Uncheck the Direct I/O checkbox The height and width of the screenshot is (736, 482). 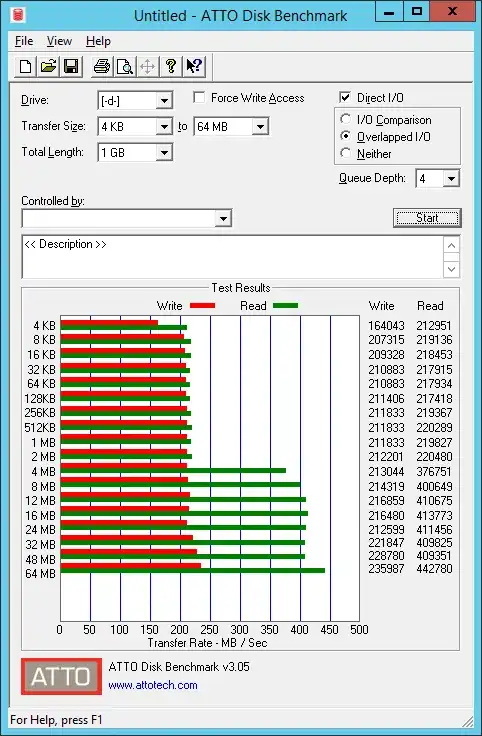click(345, 97)
